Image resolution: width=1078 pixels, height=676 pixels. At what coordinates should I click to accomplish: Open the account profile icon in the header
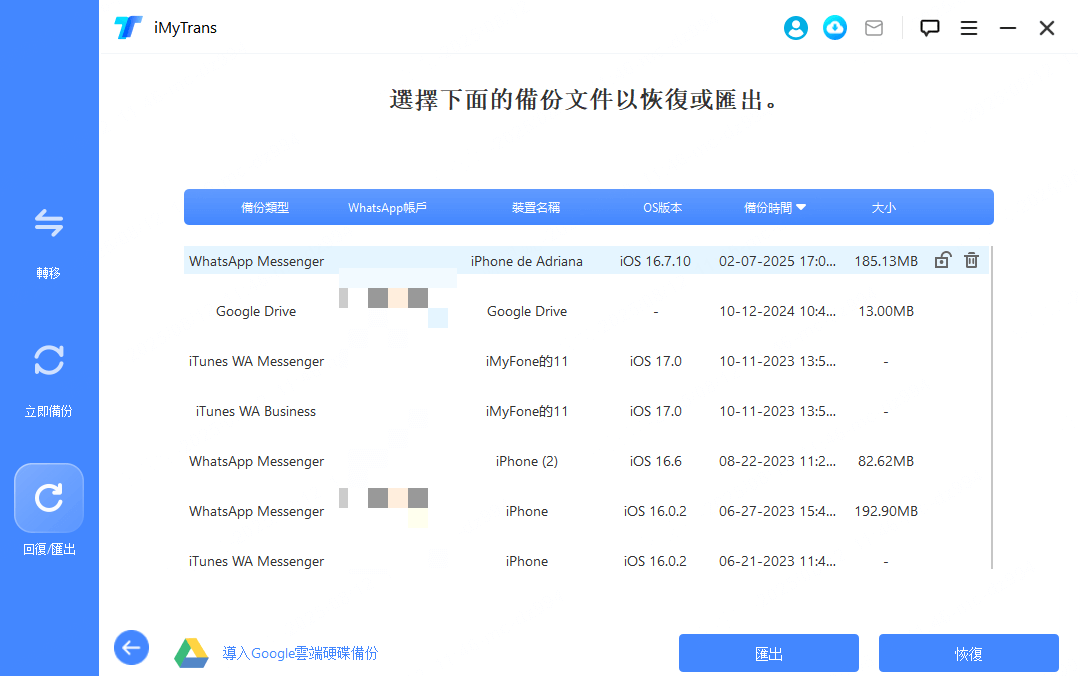pos(795,27)
